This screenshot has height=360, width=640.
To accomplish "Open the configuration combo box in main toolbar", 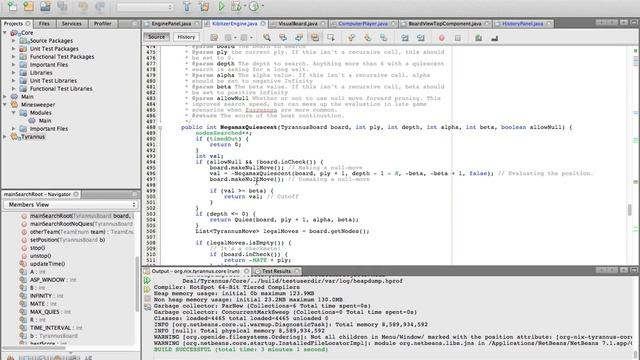I will (x=145, y=7).
